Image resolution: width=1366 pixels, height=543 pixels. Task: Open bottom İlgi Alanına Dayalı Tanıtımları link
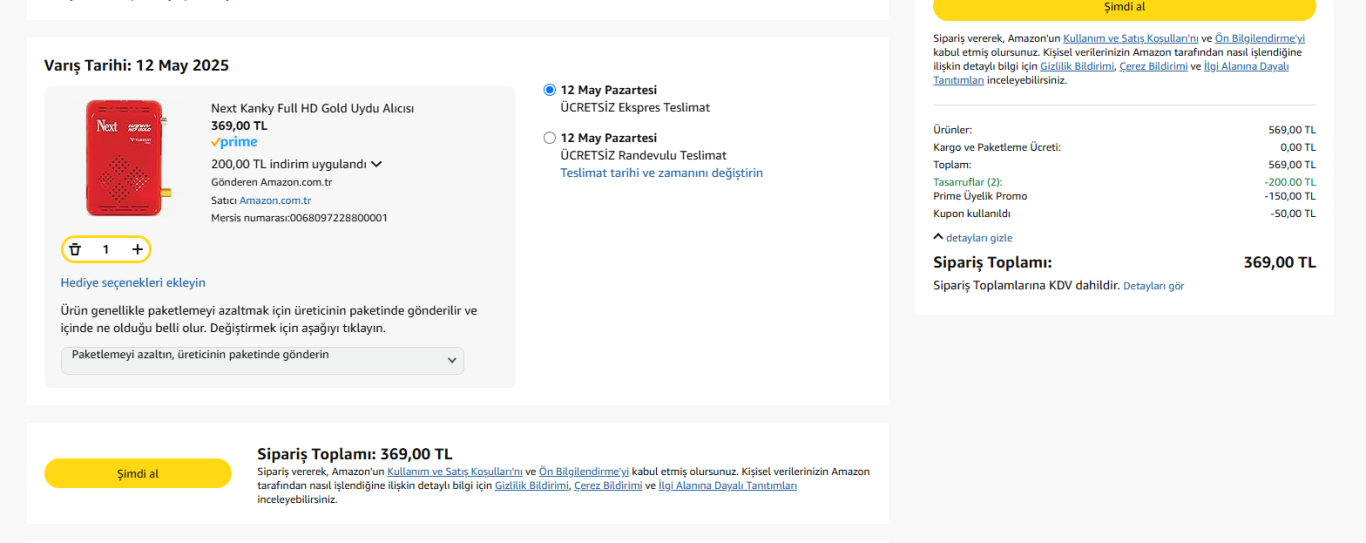pyautogui.click(x=728, y=486)
